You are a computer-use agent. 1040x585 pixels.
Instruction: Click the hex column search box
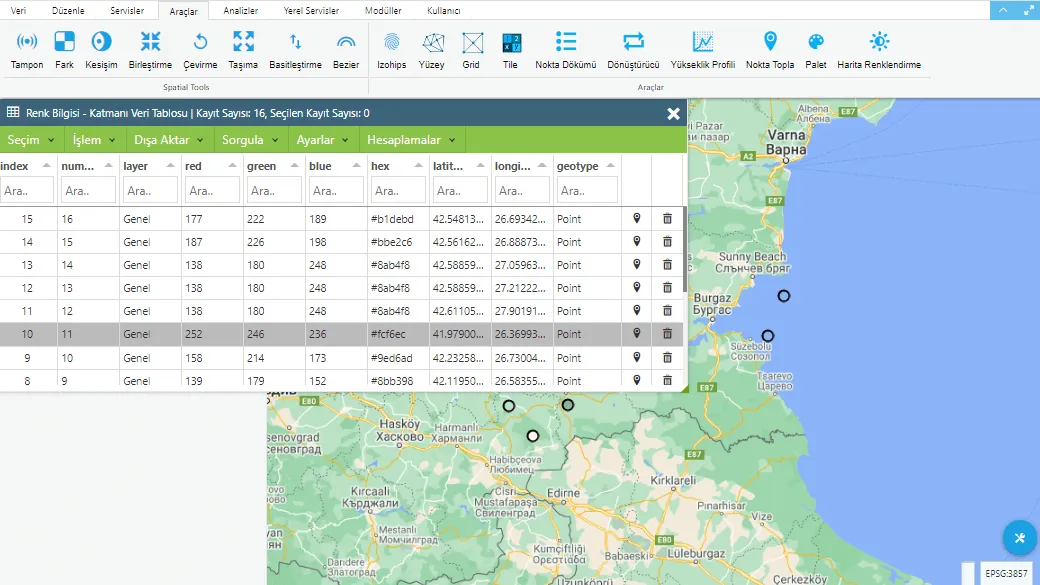pyautogui.click(x=397, y=190)
